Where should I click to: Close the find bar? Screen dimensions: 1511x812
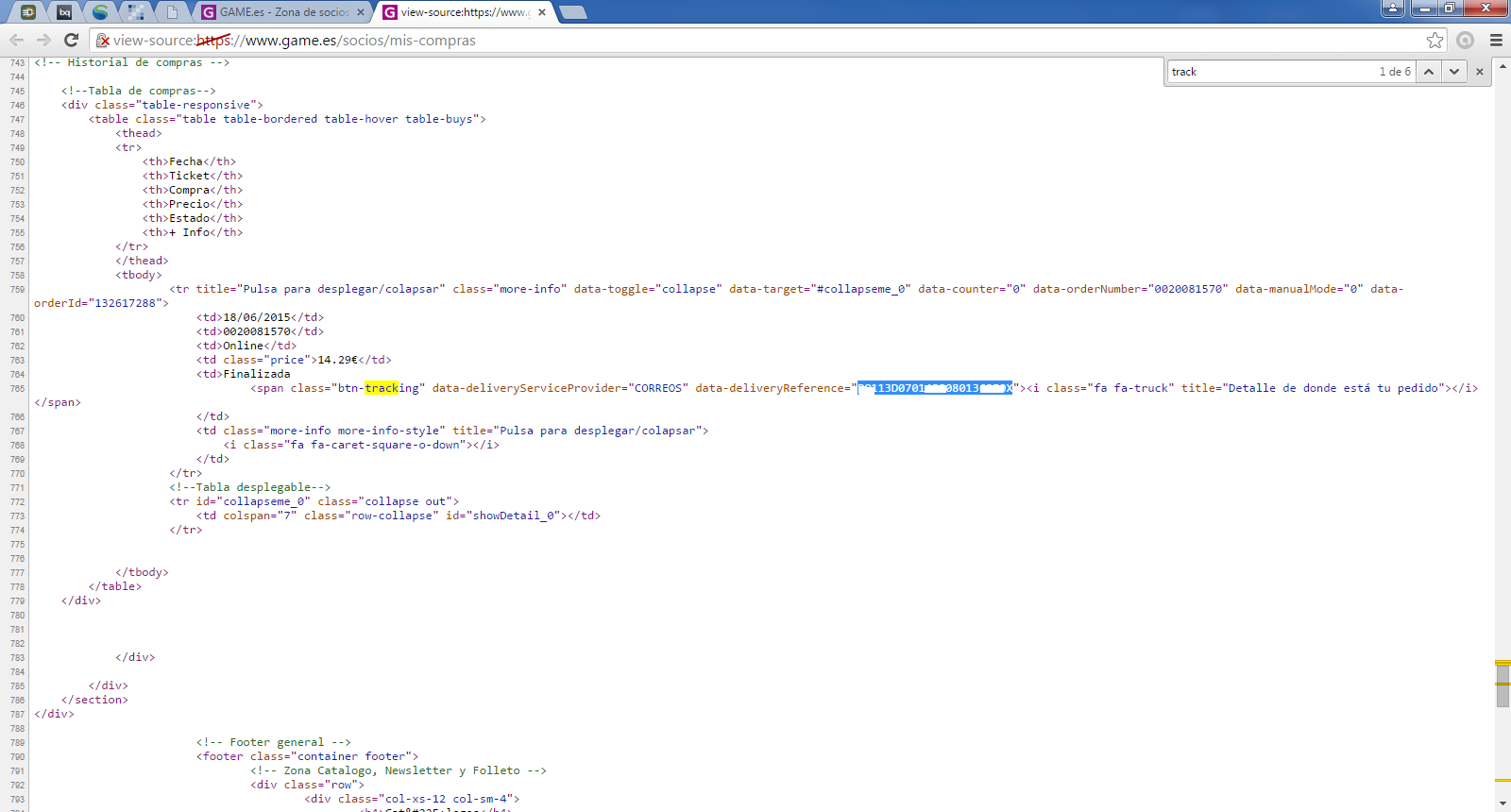point(1480,72)
